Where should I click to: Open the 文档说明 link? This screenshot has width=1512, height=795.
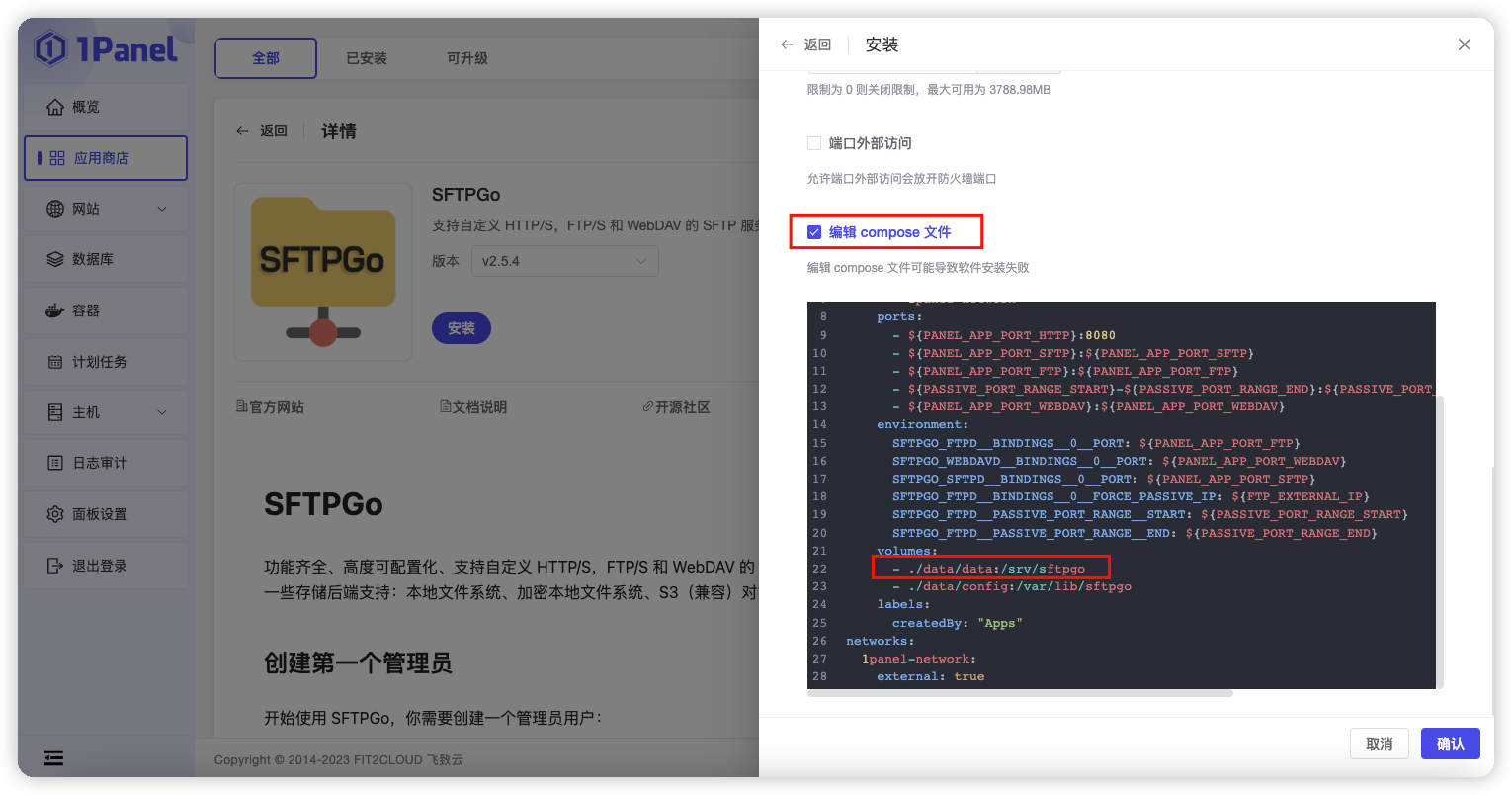[473, 407]
